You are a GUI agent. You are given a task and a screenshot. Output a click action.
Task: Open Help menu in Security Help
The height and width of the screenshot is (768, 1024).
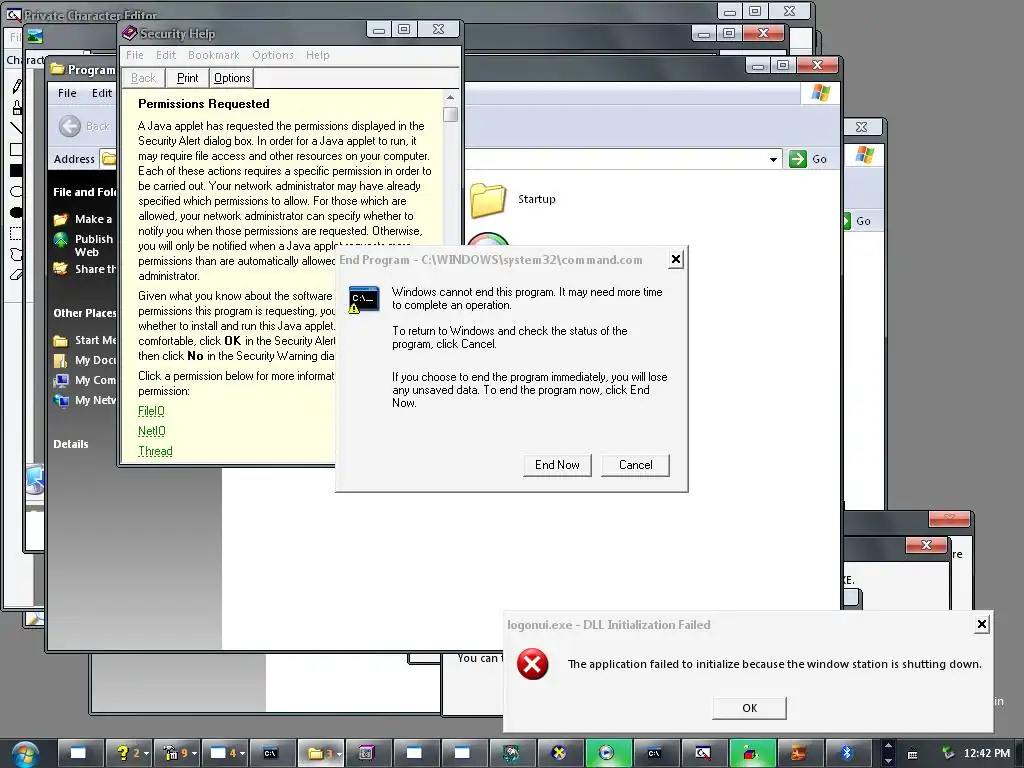(317, 55)
